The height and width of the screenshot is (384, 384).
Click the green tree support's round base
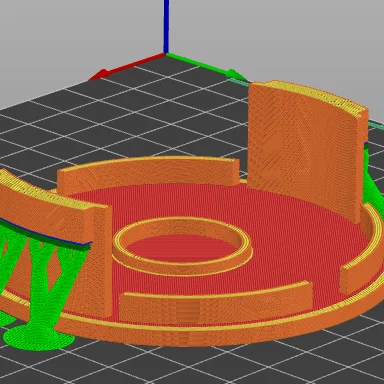[x=39, y=338]
